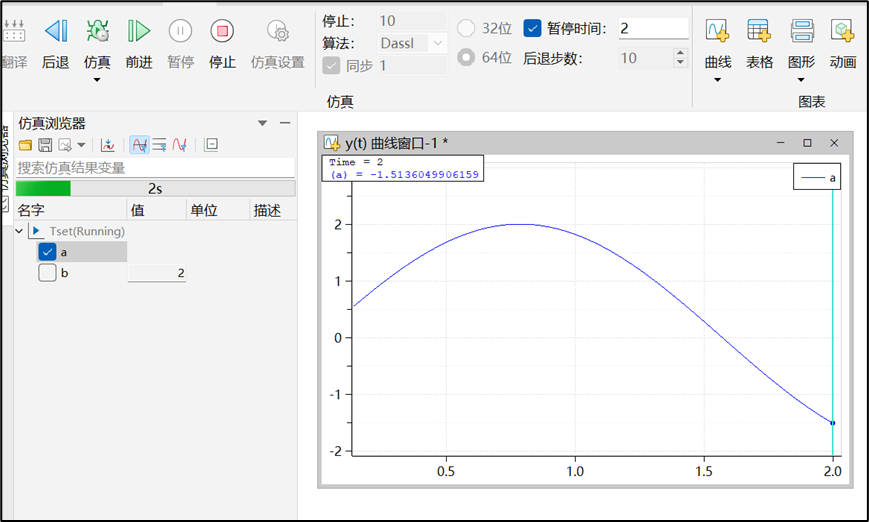Image resolution: width=869 pixels, height=522 pixels.
Task: Click the open-folder icon in 仿真浏览器
Action: click(x=25, y=145)
